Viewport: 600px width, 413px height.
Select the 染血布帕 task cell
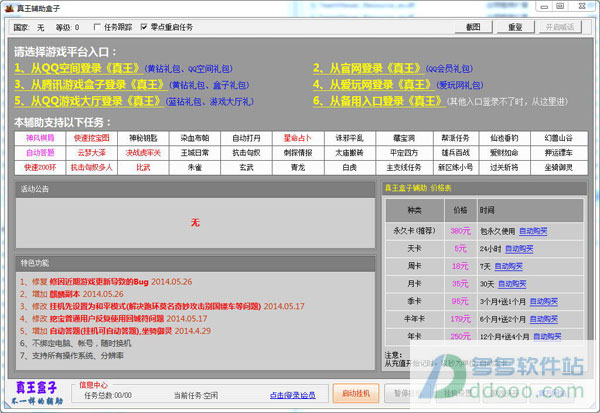coord(195,138)
